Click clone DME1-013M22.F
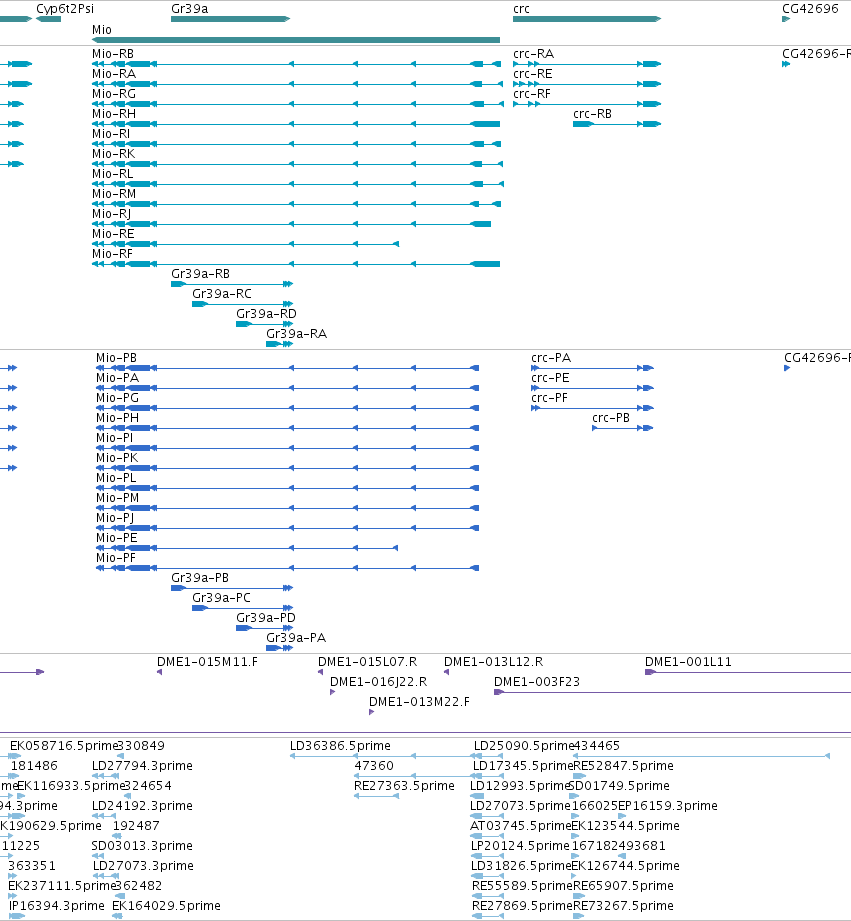851x921 pixels. click(419, 701)
